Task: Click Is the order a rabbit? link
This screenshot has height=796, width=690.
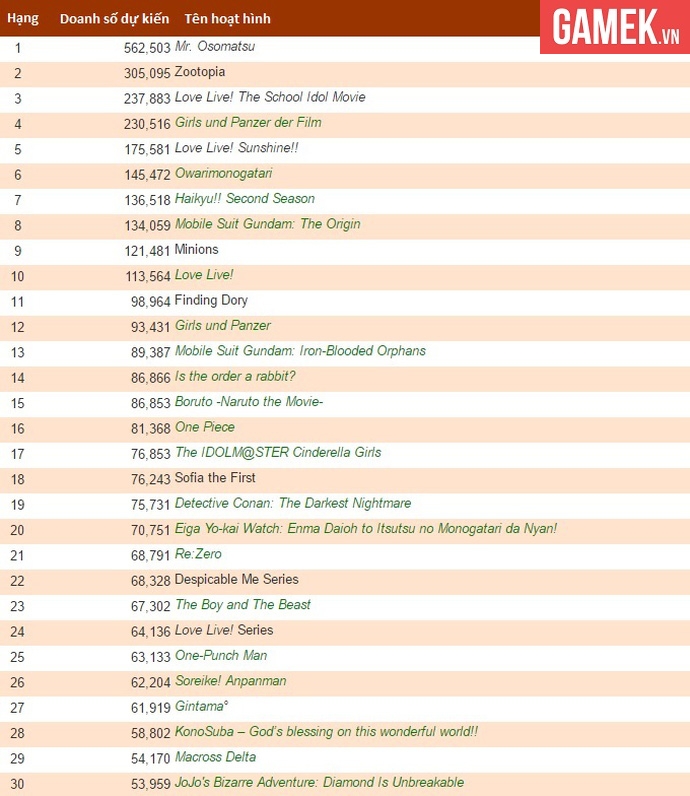Action: click(235, 376)
